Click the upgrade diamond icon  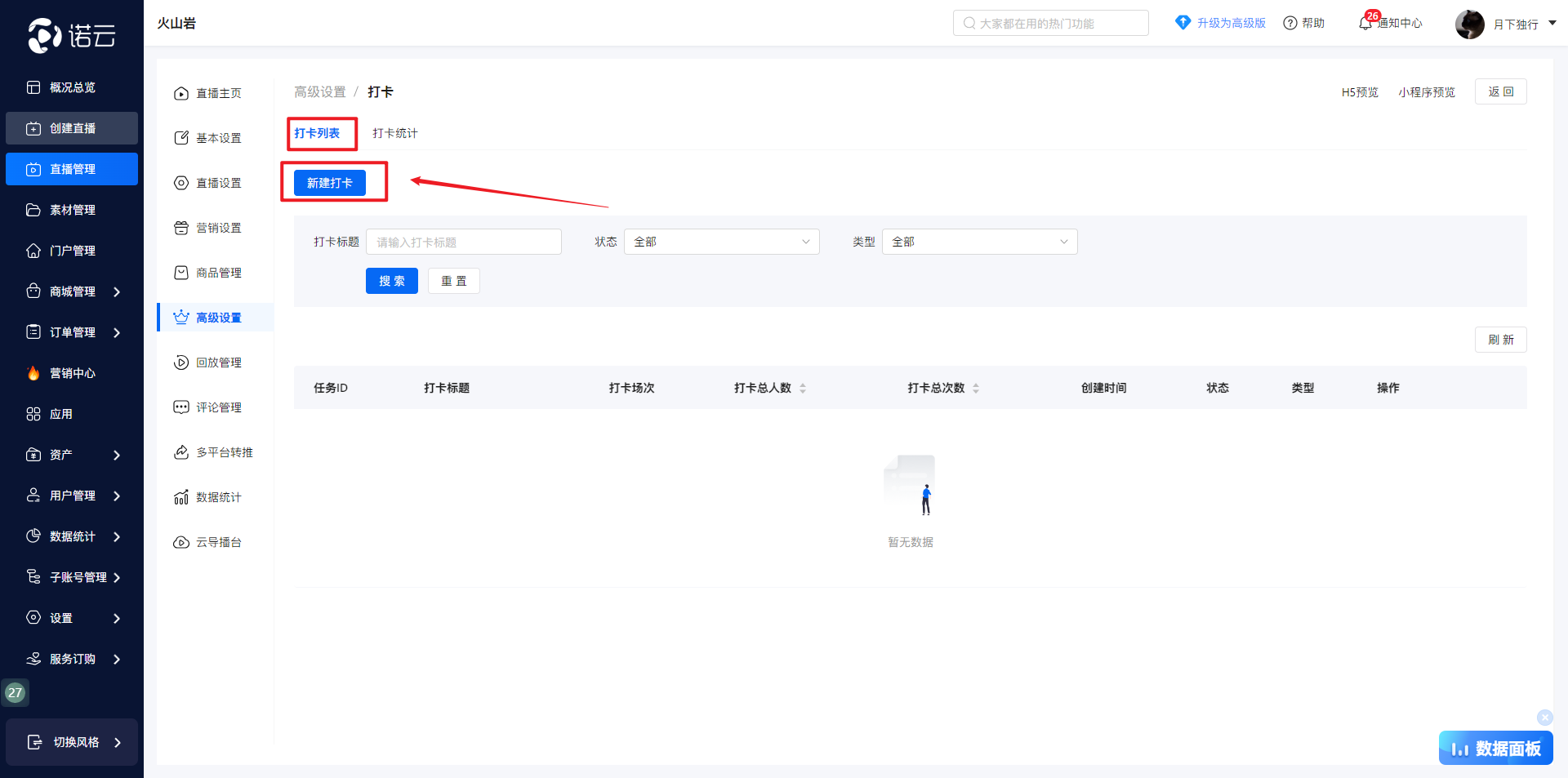1183,23
